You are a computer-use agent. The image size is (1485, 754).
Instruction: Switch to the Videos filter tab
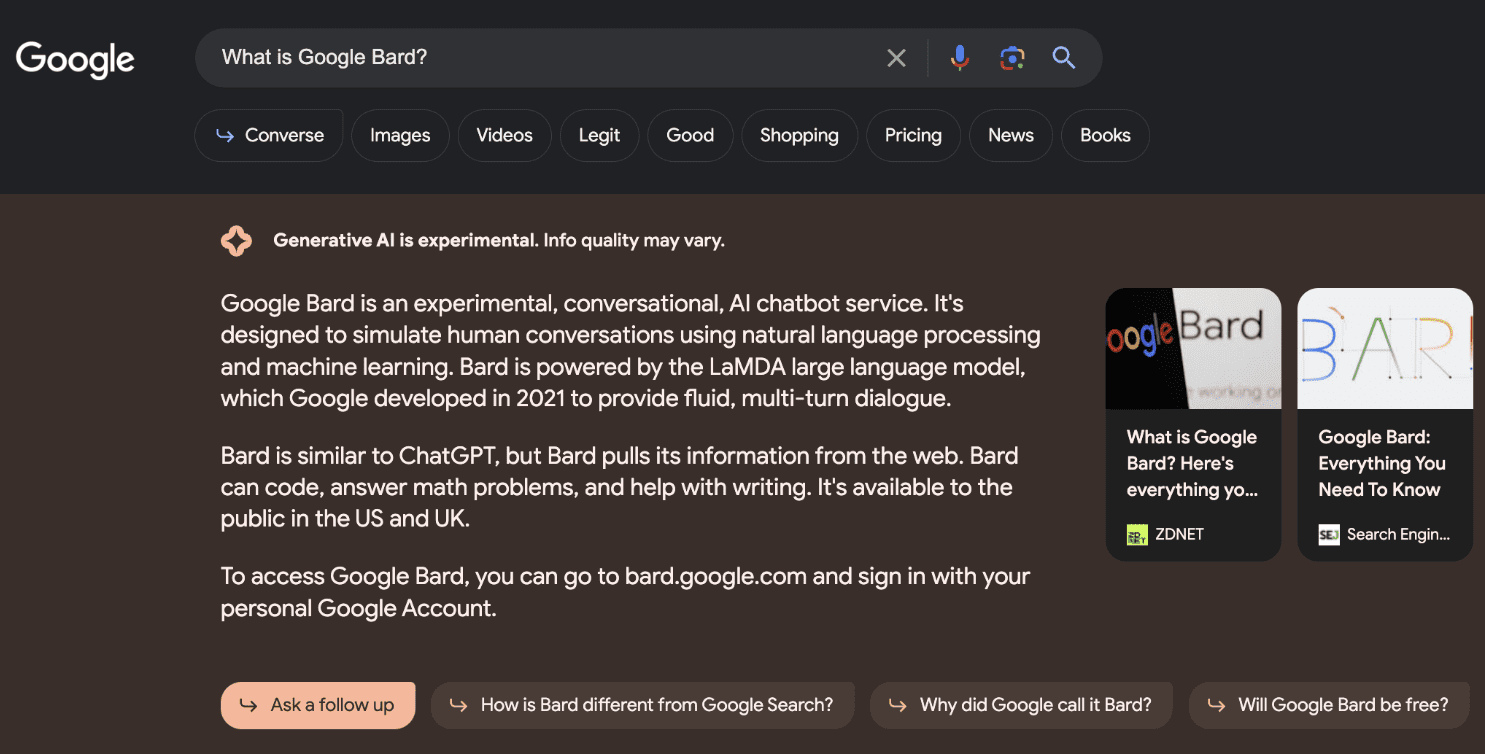504,135
